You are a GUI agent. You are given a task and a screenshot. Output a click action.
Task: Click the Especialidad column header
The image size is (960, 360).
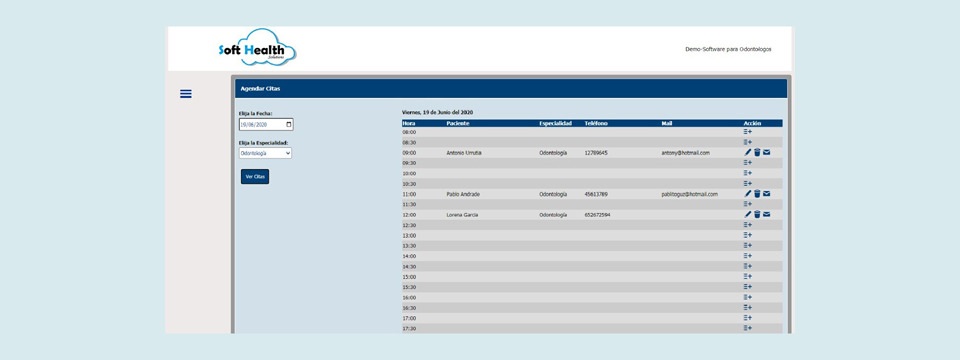(x=555, y=123)
